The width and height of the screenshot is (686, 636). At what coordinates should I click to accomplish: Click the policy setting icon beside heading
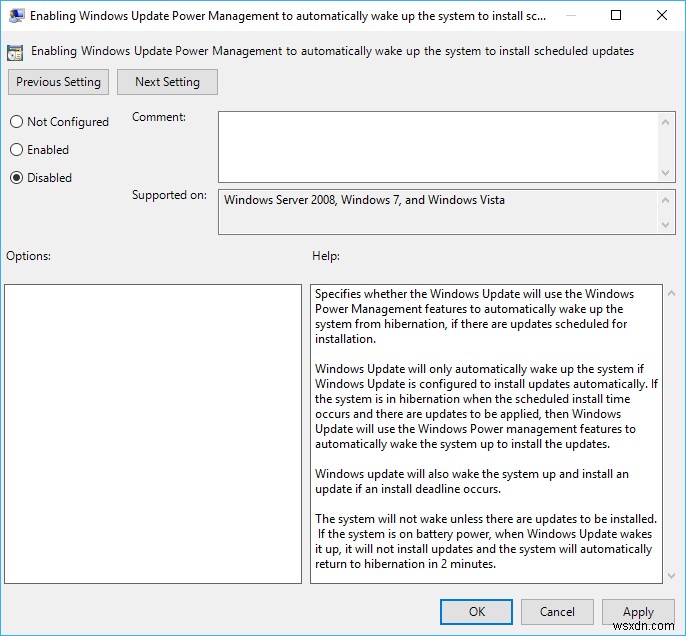tap(15, 53)
